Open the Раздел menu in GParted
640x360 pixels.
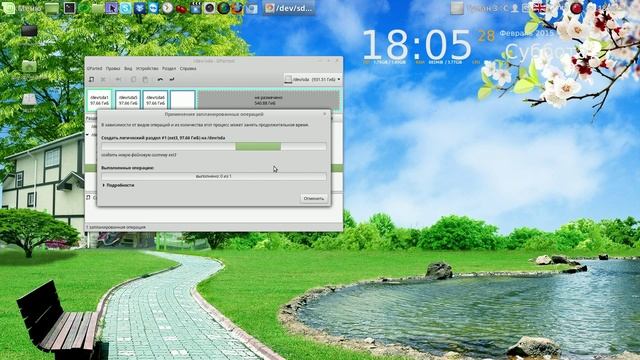[x=169, y=69]
